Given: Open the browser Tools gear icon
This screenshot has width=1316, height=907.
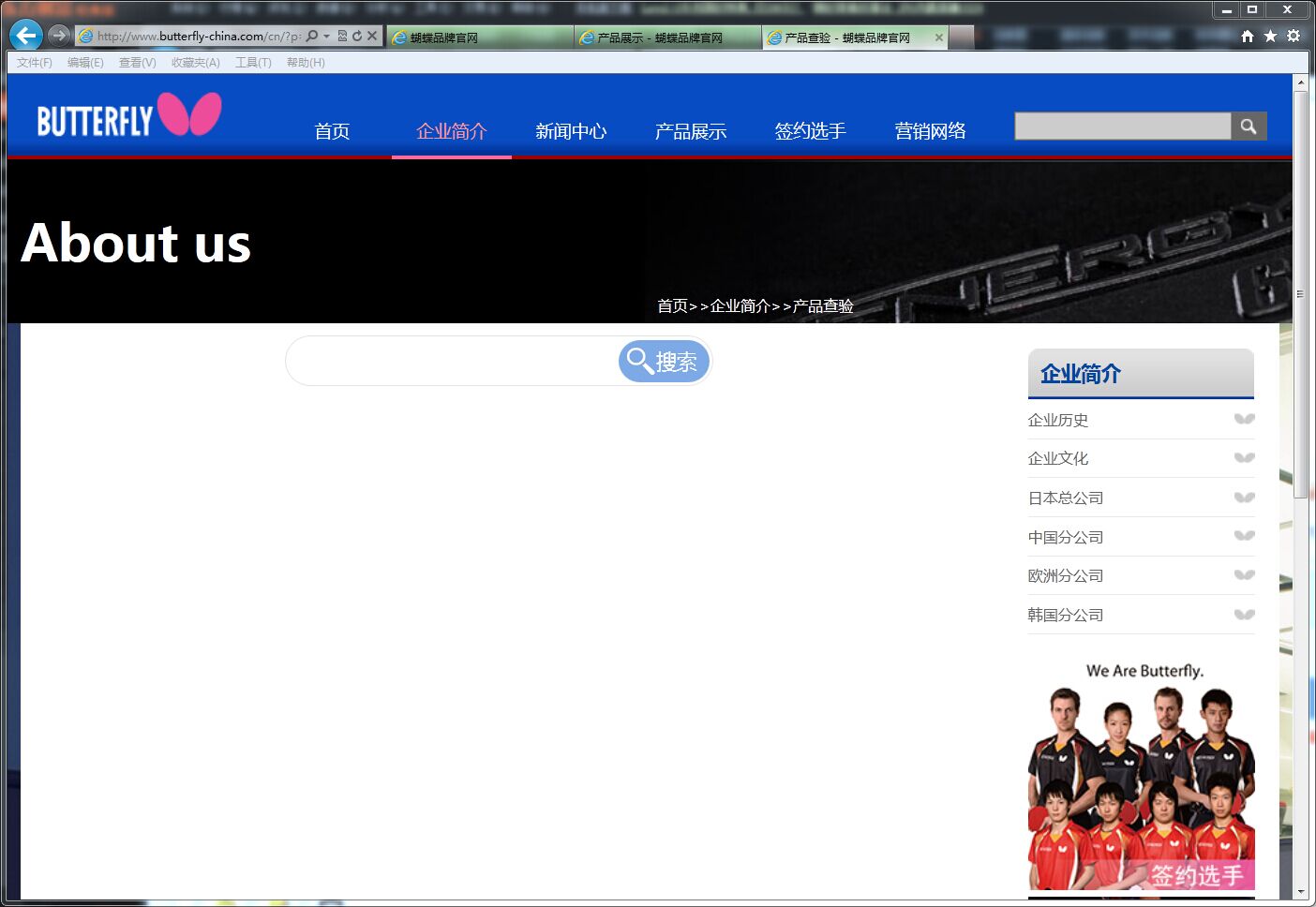Looking at the screenshot, I should tap(1294, 36).
